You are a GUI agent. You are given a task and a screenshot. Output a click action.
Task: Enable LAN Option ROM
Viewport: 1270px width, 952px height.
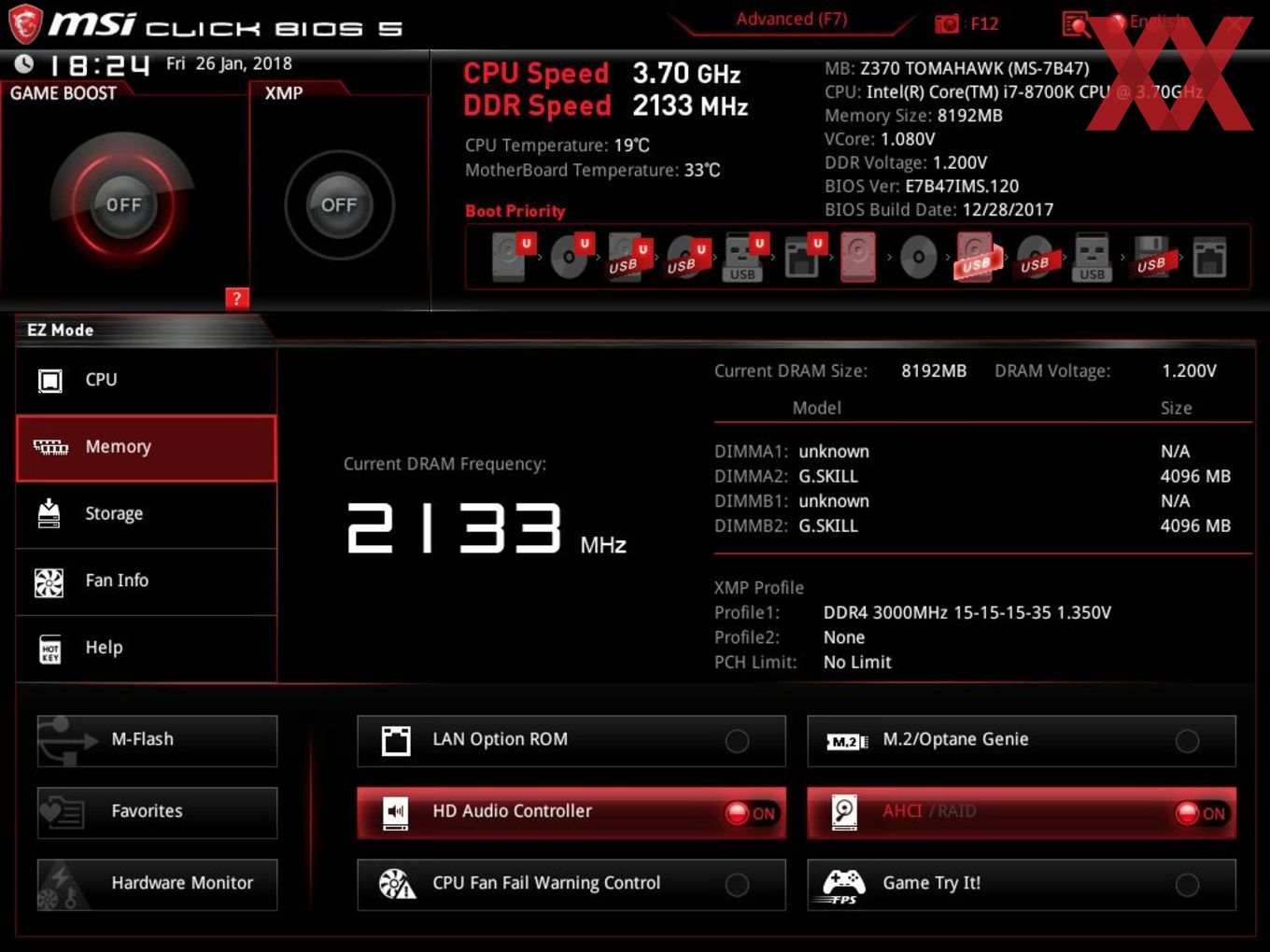tap(571, 741)
